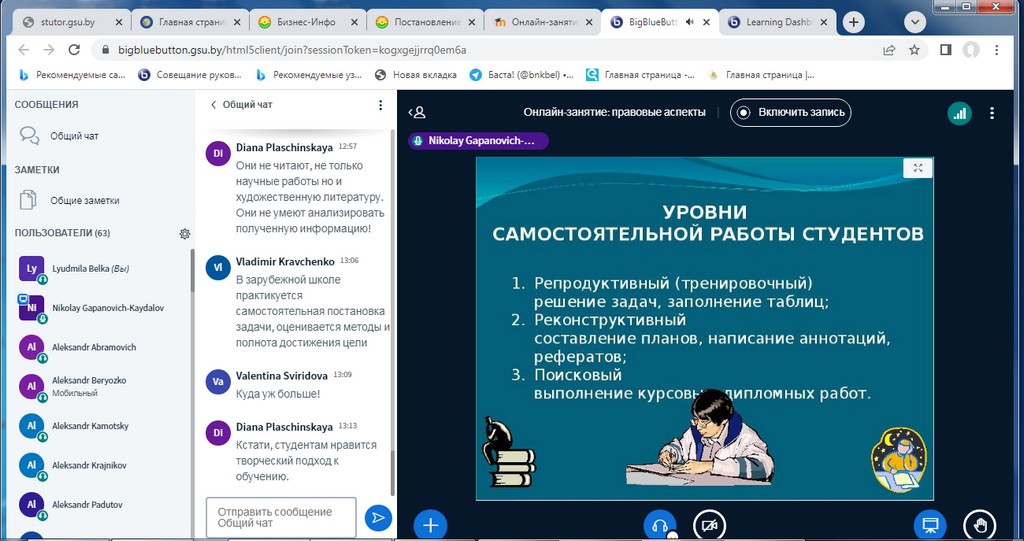Image resolution: width=1024 pixels, height=541 pixels.
Task: Open manage users gear settings
Action: click(184, 233)
